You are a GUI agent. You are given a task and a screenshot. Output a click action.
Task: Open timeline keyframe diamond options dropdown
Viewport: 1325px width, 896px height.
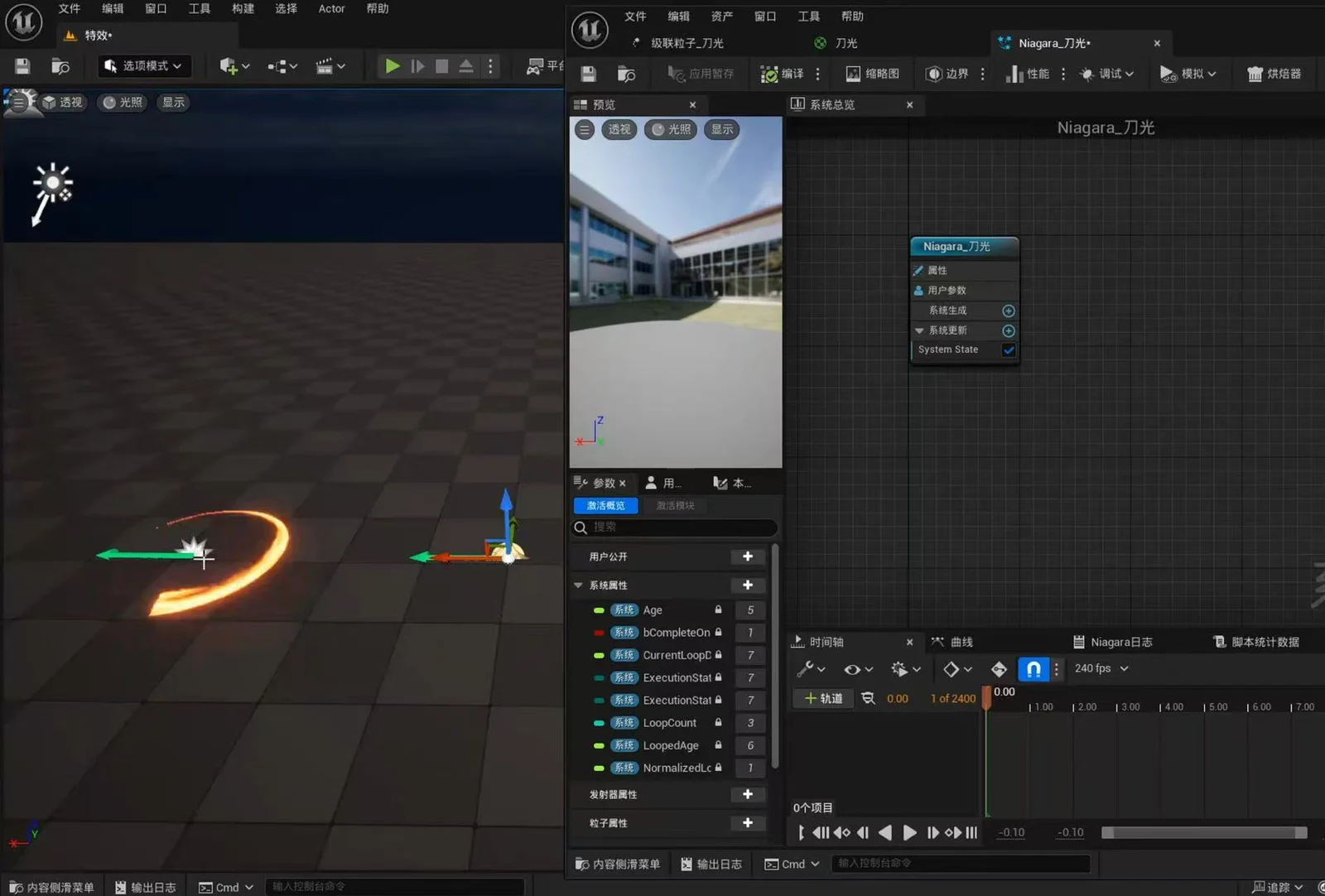coord(957,669)
